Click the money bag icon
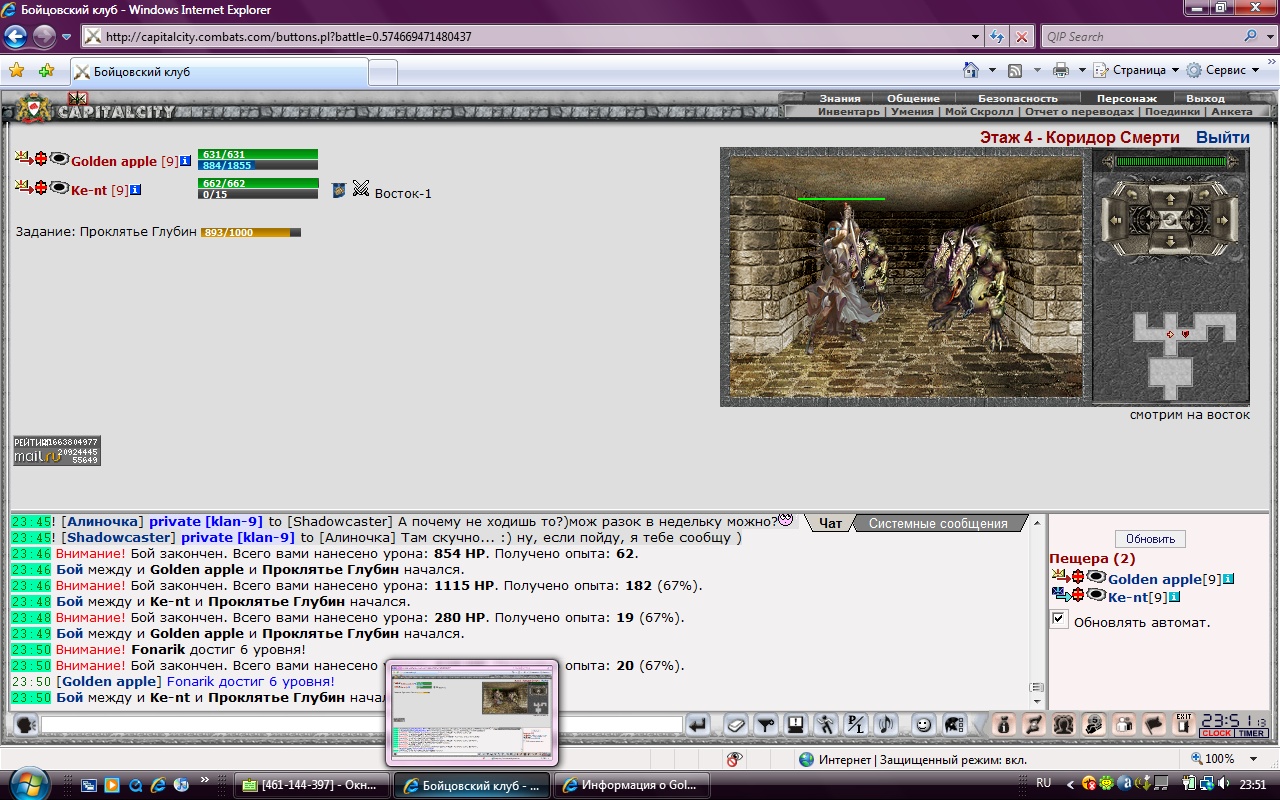The height and width of the screenshot is (800, 1280). coord(1003,725)
